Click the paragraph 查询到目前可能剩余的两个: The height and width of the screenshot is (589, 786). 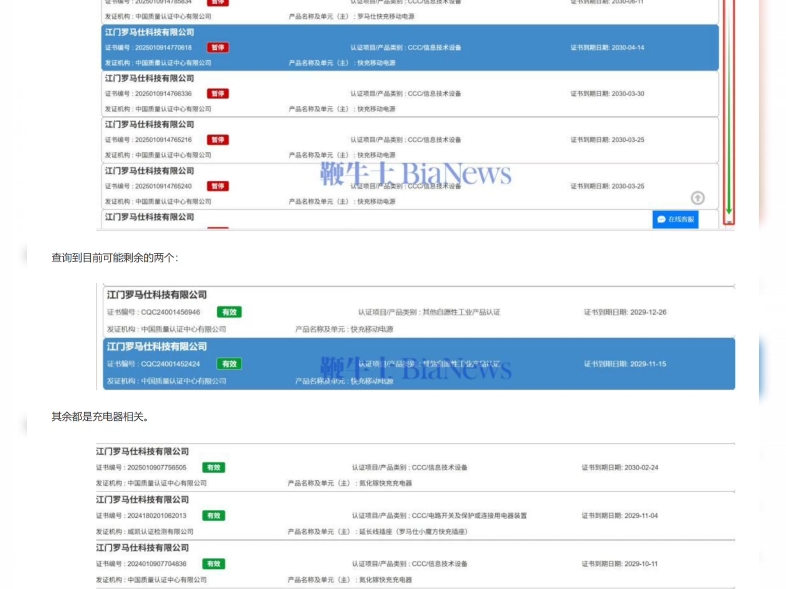click(115, 258)
